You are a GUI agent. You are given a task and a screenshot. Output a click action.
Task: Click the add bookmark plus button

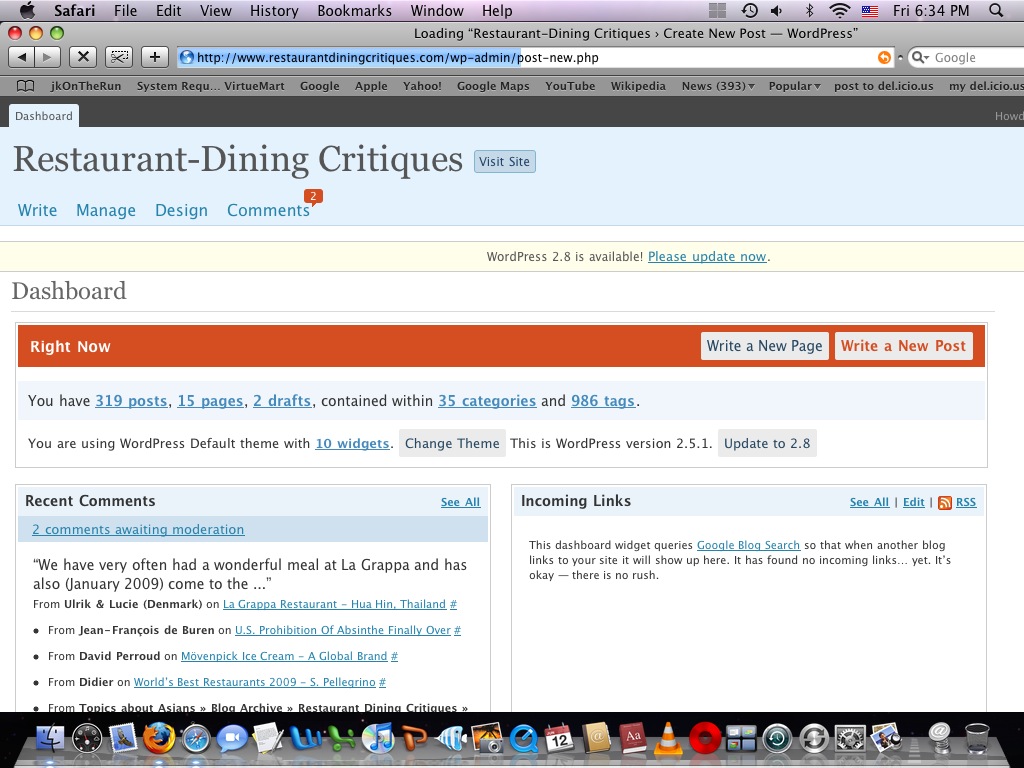(154, 57)
